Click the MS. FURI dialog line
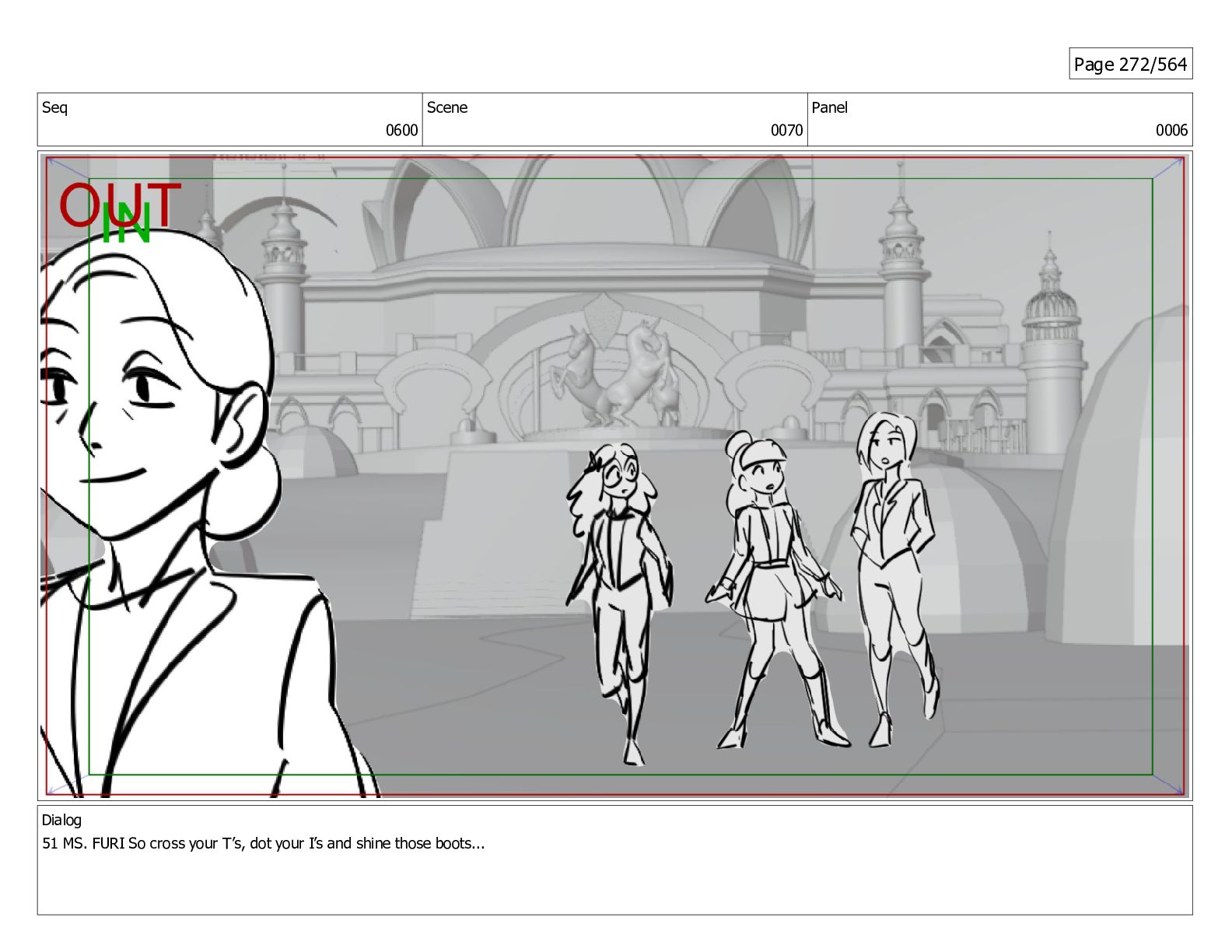Image resolution: width=1232 pixels, height=952 pixels. 264,843
